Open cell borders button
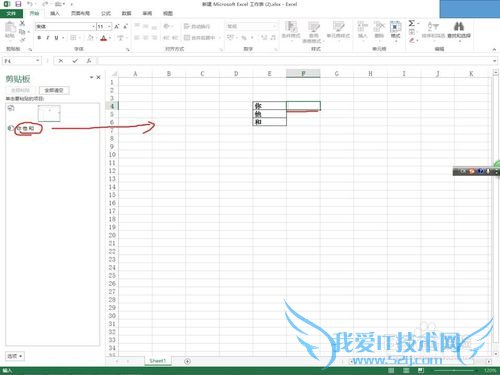Image resolution: width=500 pixels, height=375 pixels. tap(73, 38)
